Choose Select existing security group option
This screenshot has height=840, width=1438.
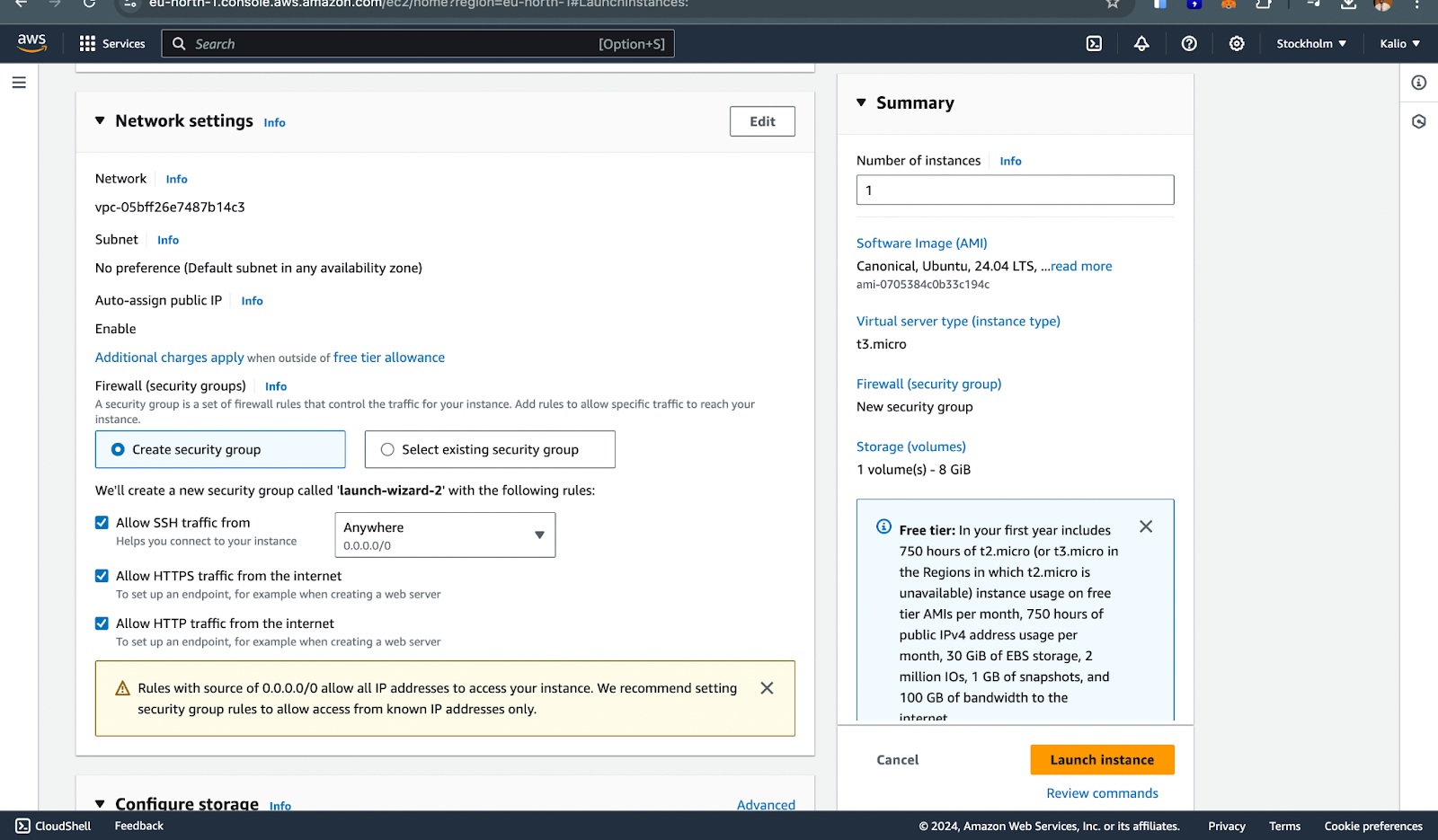click(x=490, y=449)
